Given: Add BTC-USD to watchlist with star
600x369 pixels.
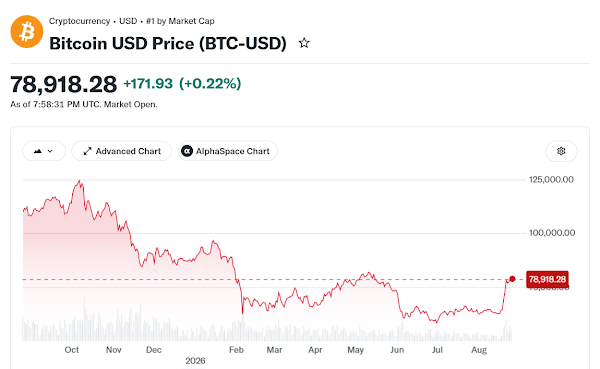Looking at the screenshot, I should click(x=304, y=43).
